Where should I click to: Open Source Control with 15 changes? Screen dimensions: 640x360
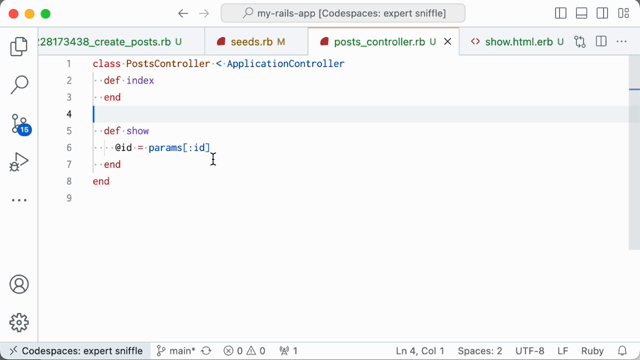tap(20, 124)
